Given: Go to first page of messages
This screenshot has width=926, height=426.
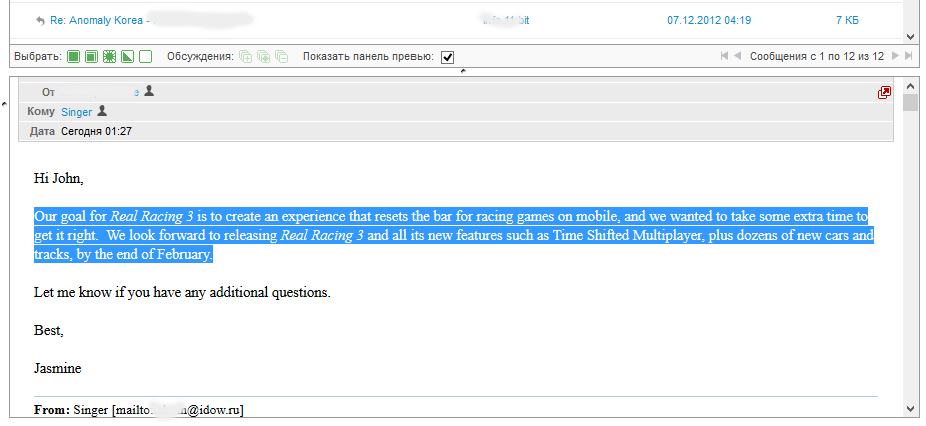Looking at the screenshot, I should tap(725, 56).
